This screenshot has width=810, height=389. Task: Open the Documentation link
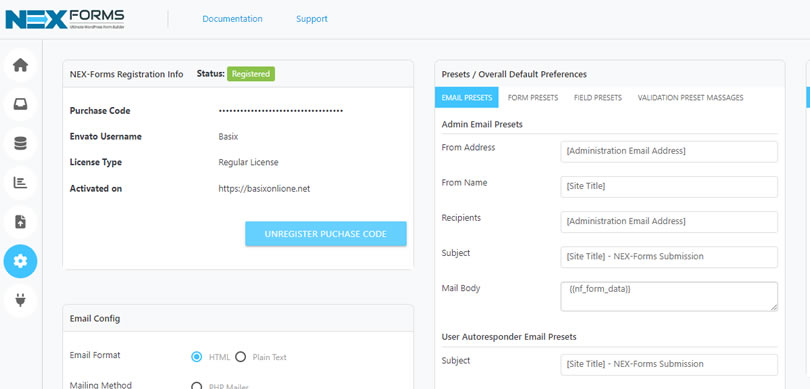pyautogui.click(x=232, y=19)
